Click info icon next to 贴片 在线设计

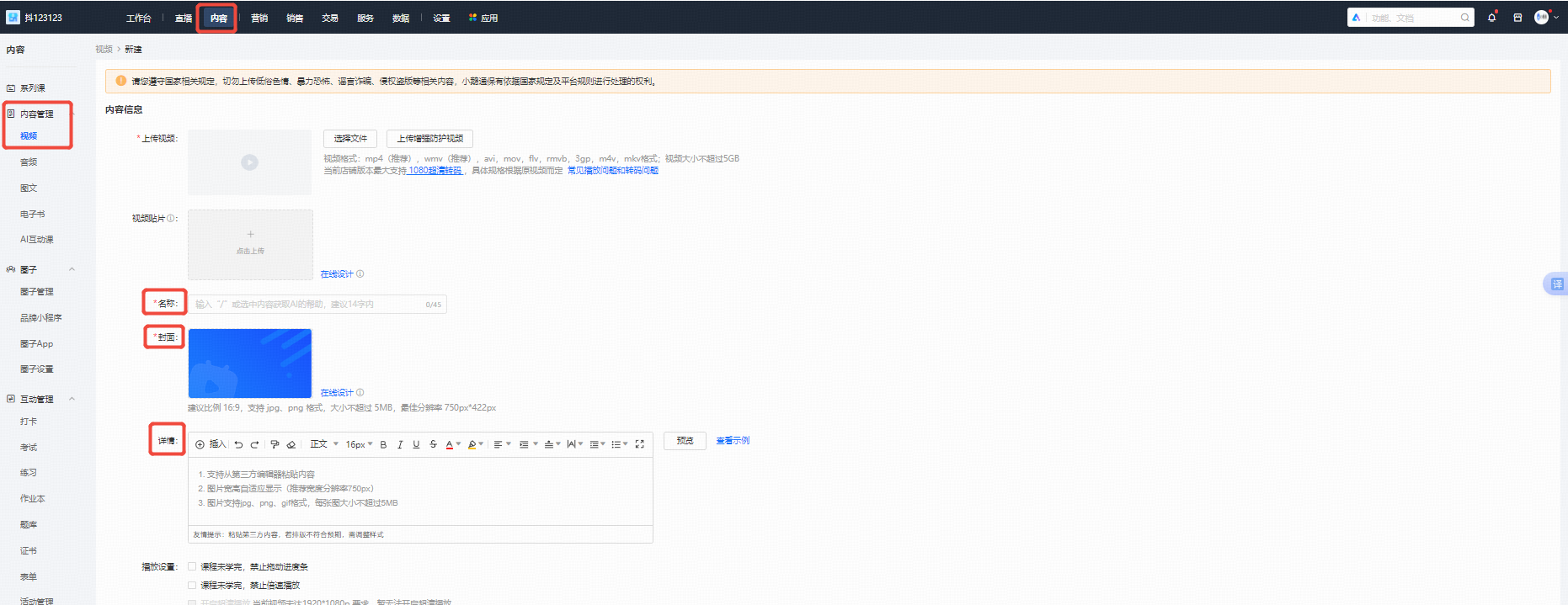[360, 273]
